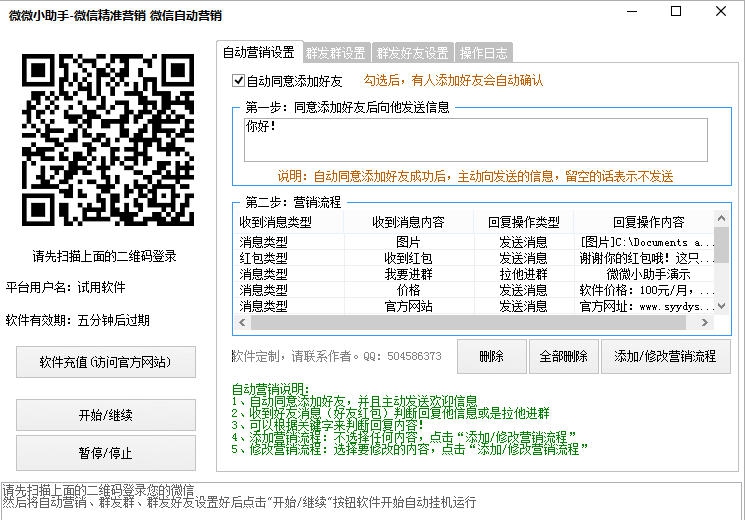Click the 收到消息类型 column header
The image size is (745, 520).
coord(290,222)
